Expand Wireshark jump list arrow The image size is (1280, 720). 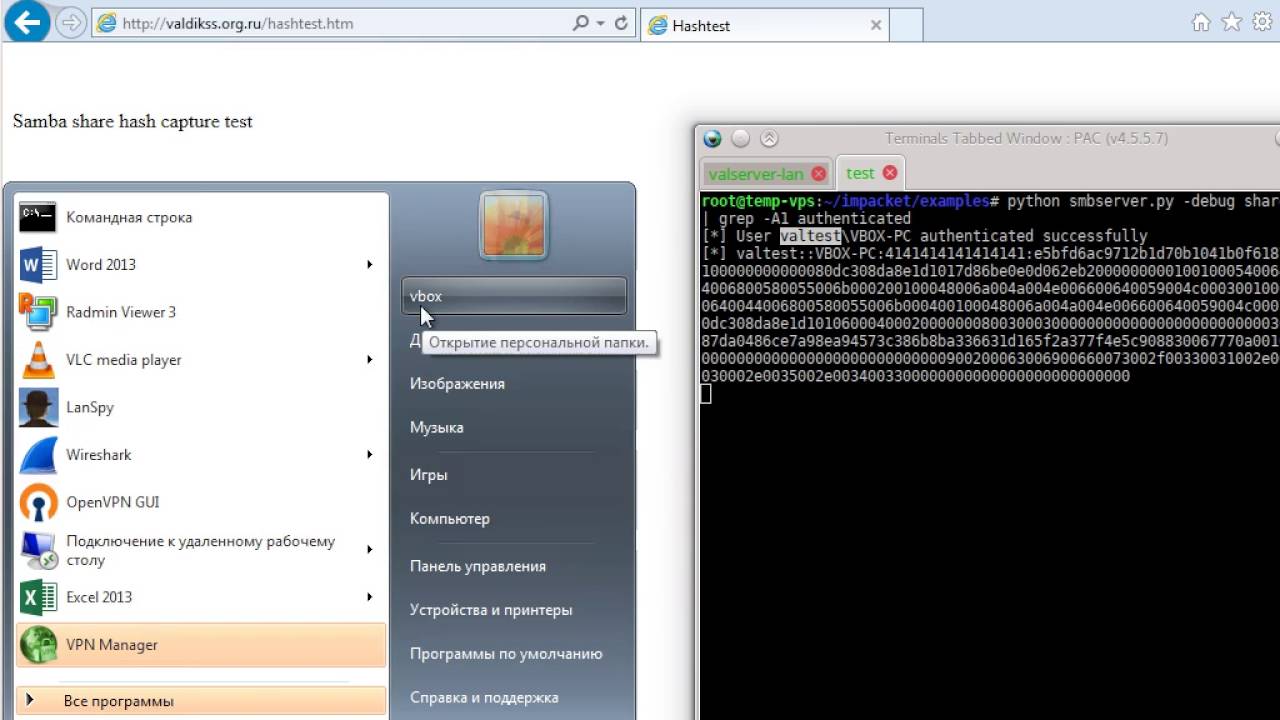(369, 455)
